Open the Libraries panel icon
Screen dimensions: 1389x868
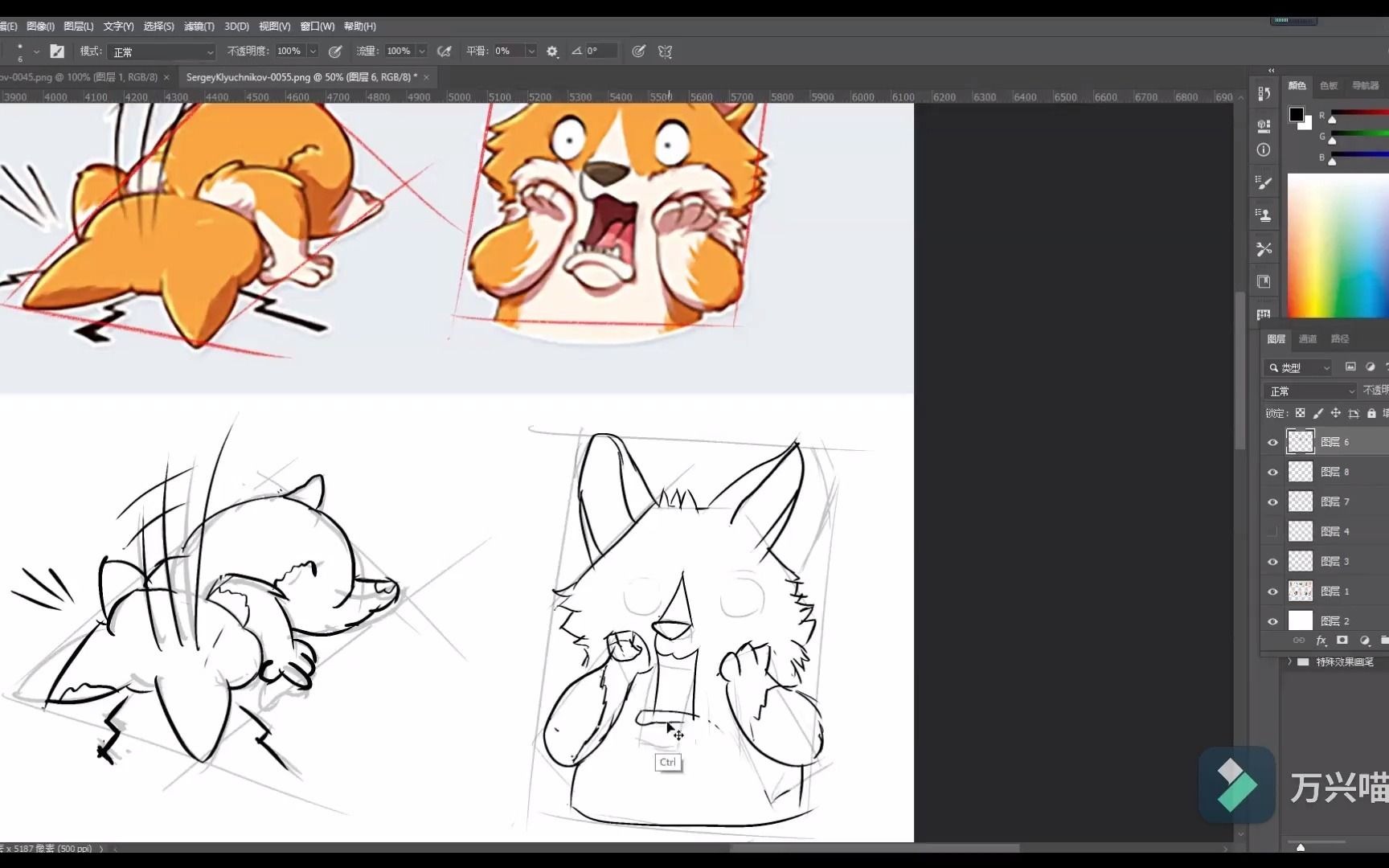(x=1264, y=281)
